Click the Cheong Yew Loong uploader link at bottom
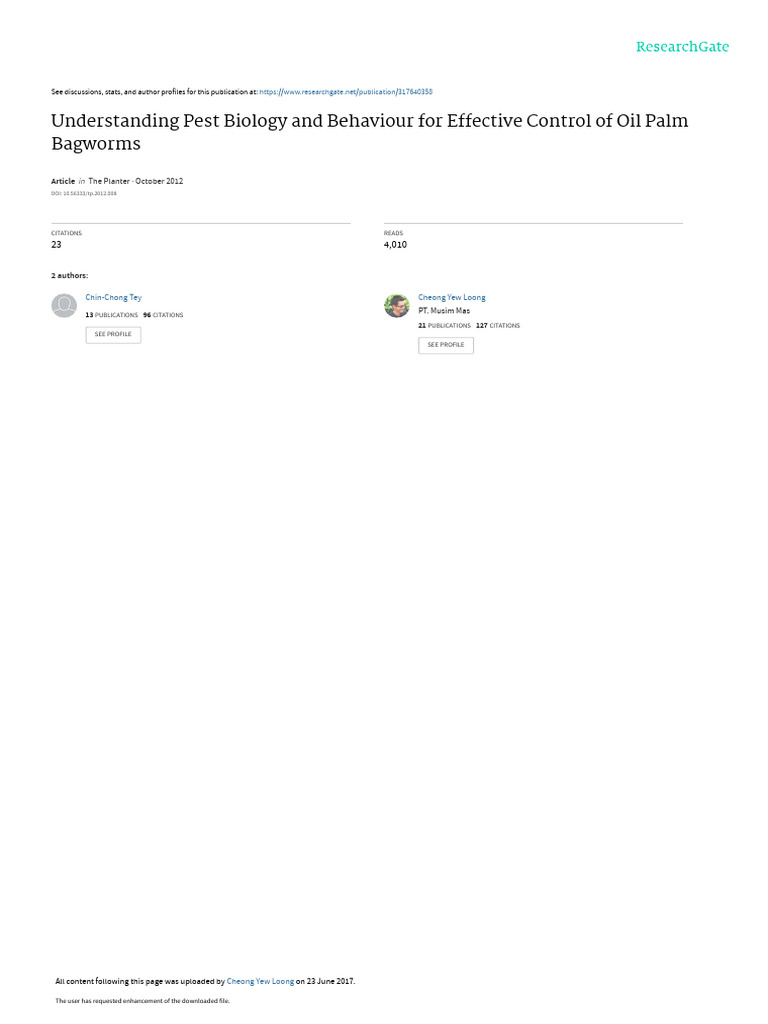The image size is (768, 1024). click(260, 981)
